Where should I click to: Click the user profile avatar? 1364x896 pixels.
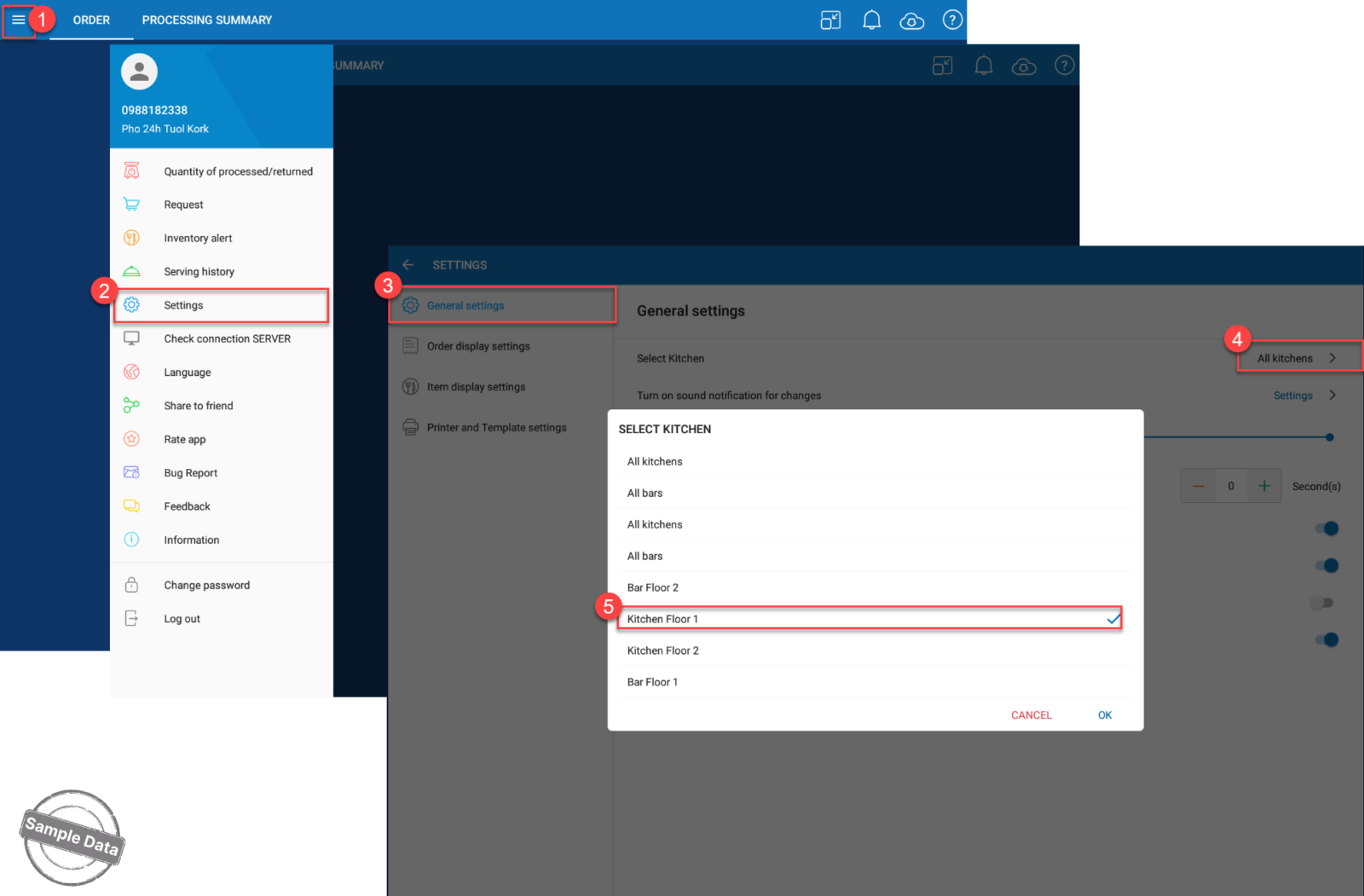[139, 72]
